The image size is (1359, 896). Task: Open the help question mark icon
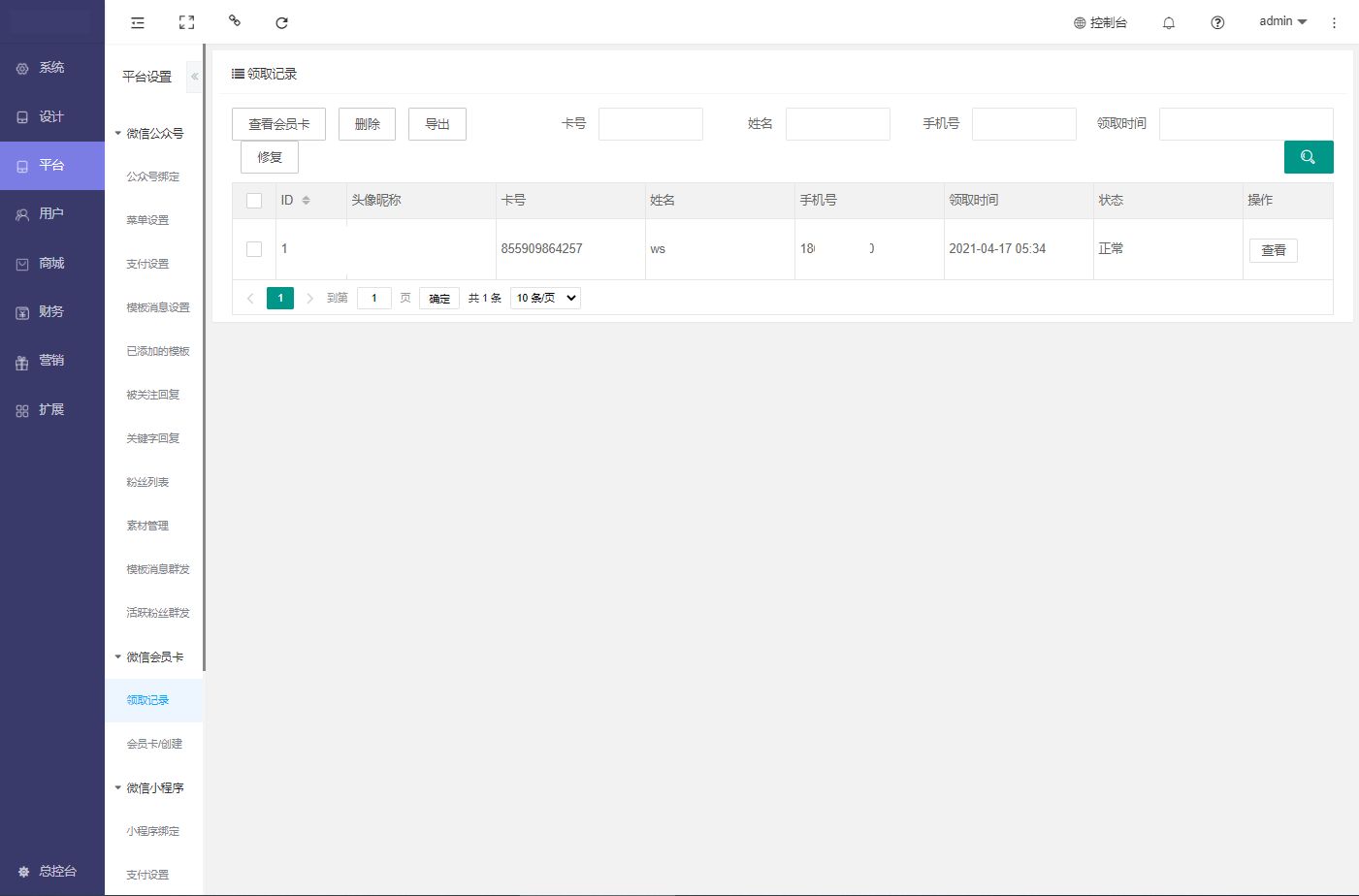click(1217, 22)
